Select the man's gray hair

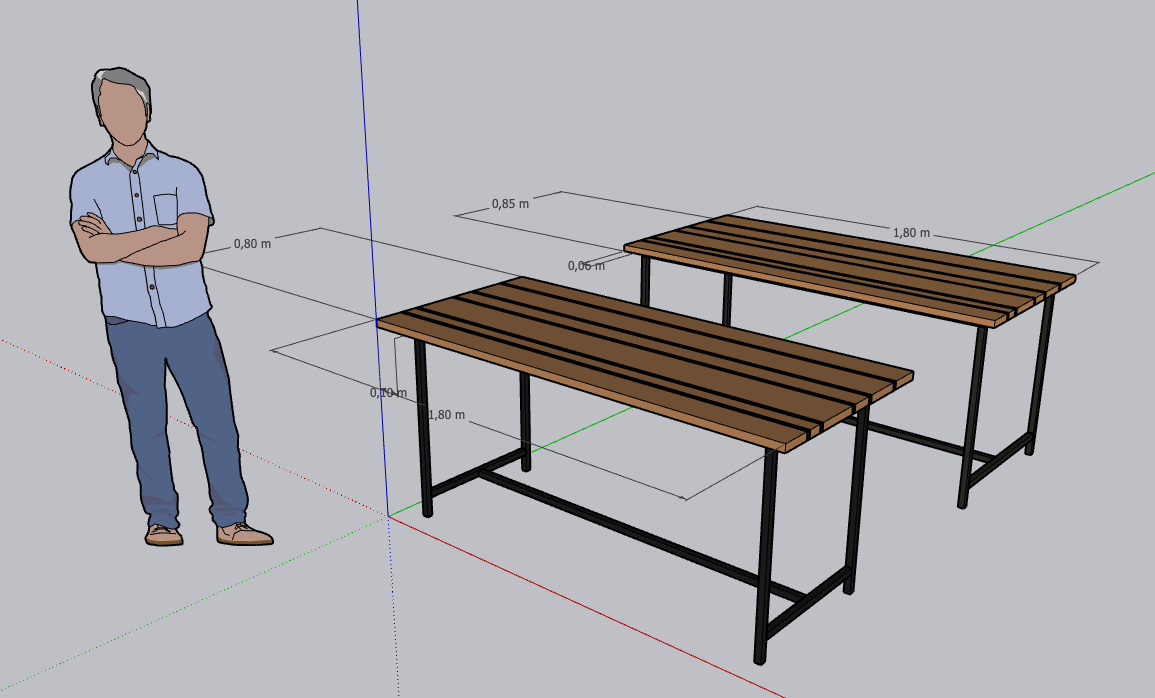point(122,85)
